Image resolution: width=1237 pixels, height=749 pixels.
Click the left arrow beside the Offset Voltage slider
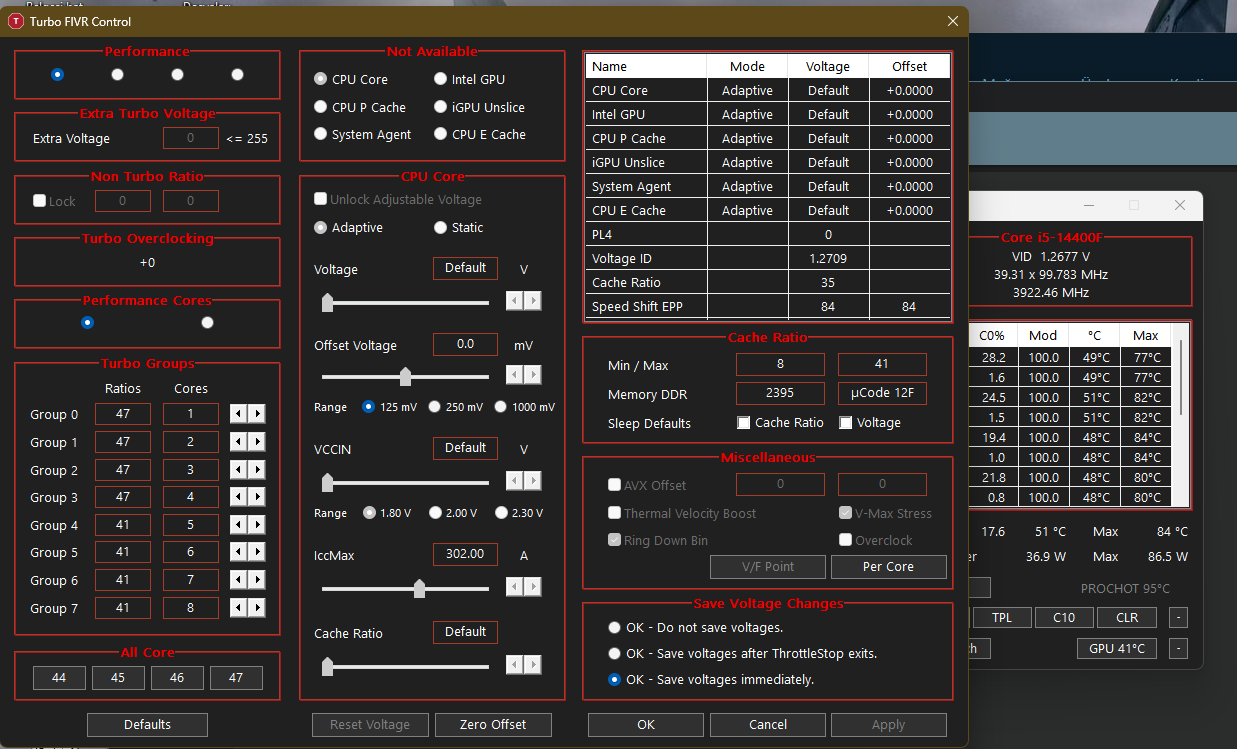tap(515, 375)
